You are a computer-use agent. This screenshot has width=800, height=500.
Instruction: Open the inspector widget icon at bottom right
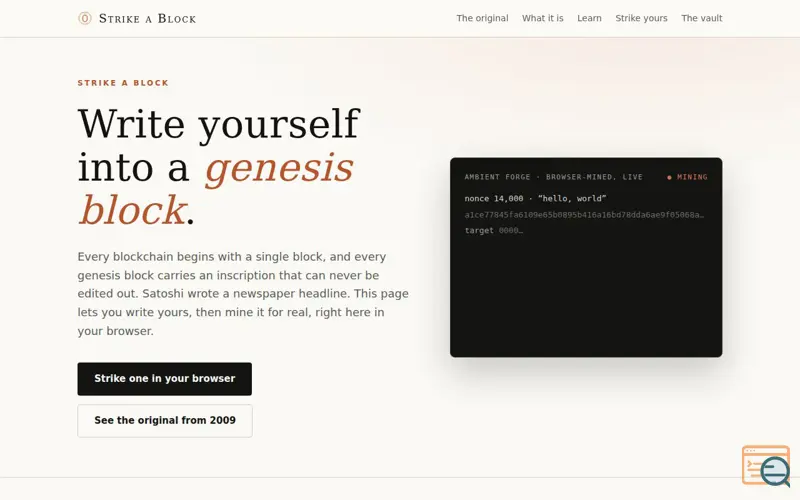click(x=766, y=466)
